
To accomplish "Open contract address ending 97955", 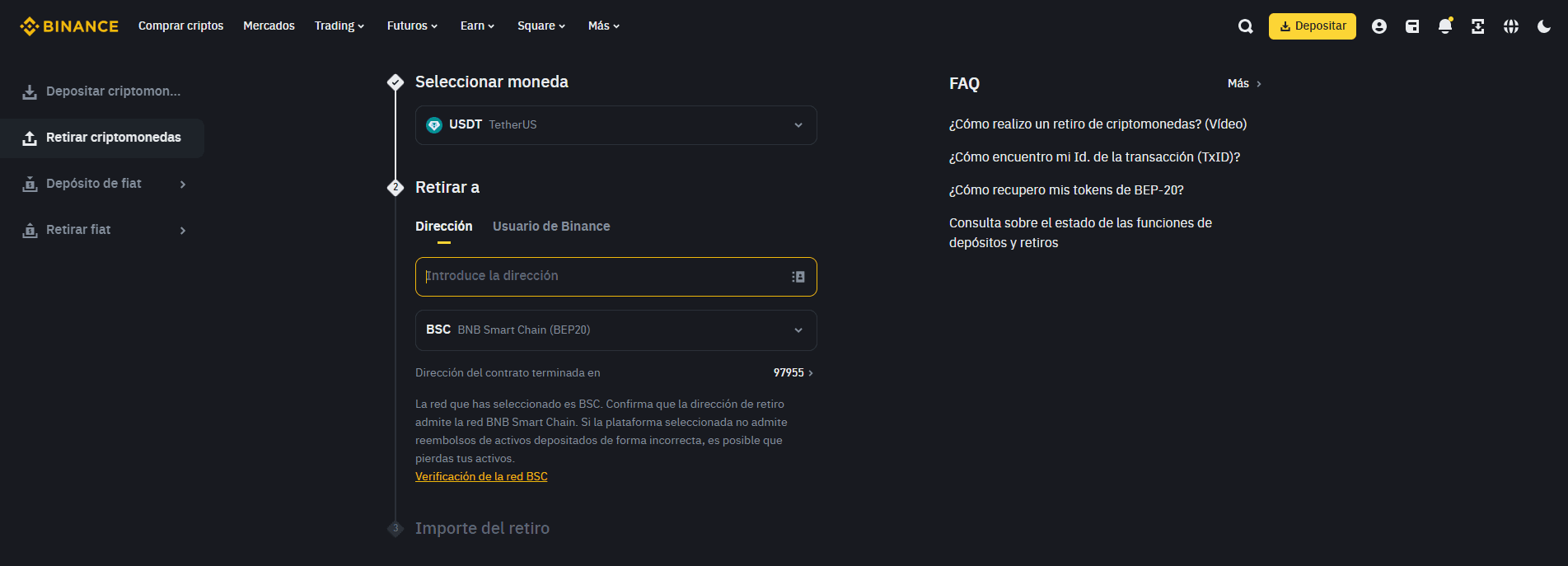I will pos(793,373).
